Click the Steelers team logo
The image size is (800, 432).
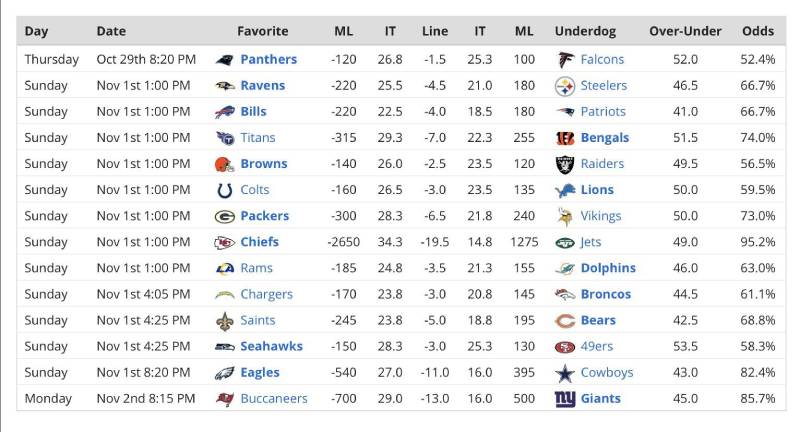[566, 86]
